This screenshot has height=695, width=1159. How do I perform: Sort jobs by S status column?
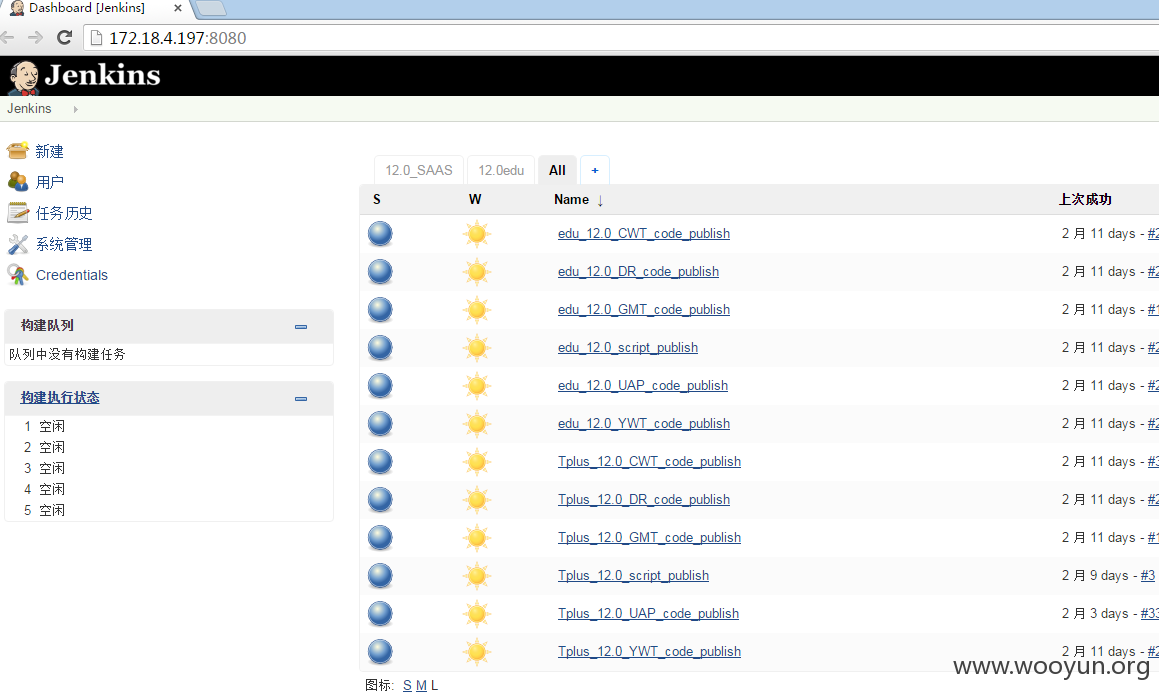(x=377, y=200)
